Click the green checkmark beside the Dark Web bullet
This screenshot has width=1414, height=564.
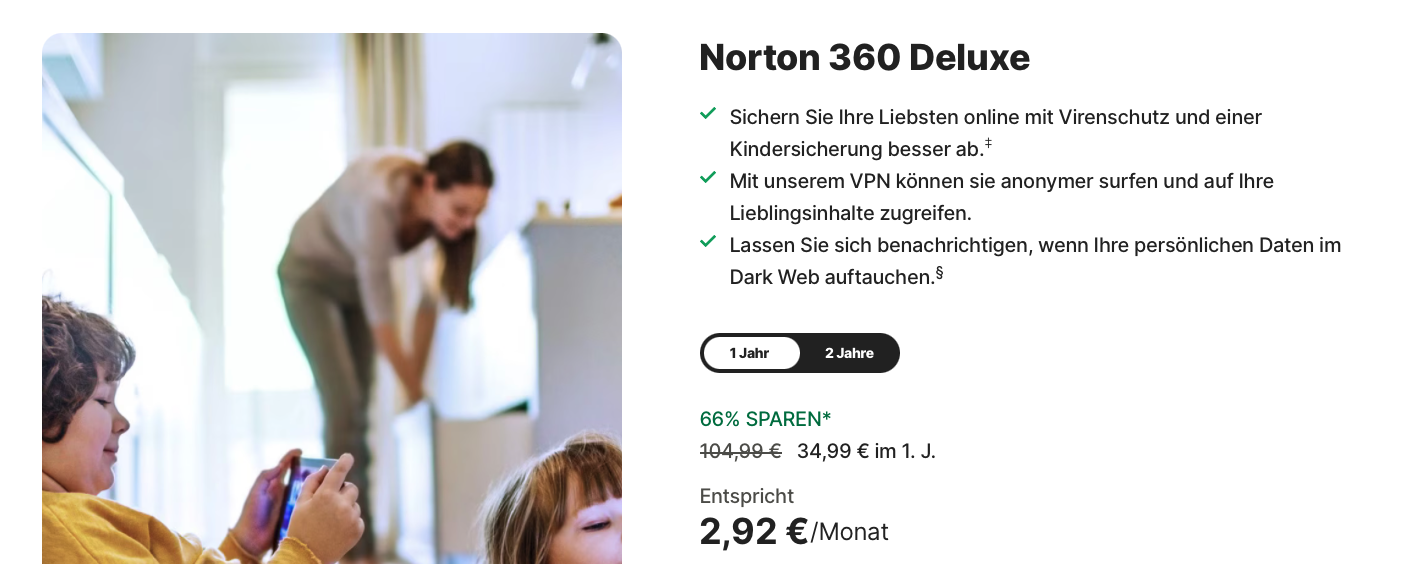[x=708, y=242]
